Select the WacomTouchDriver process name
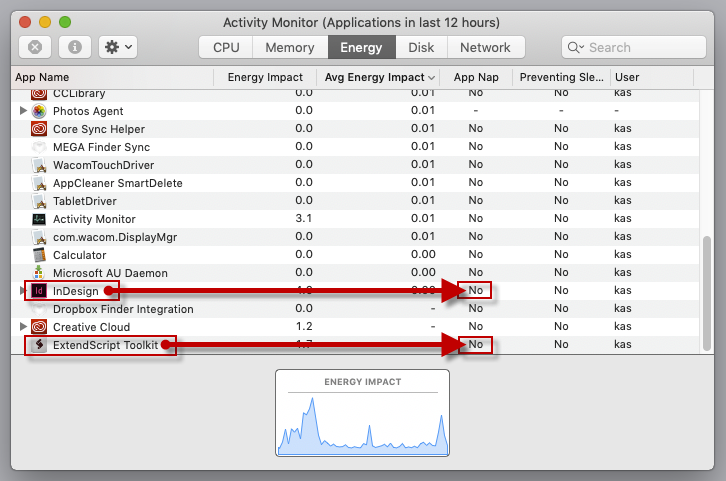The height and width of the screenshot is (481, 726). [103, 165]
